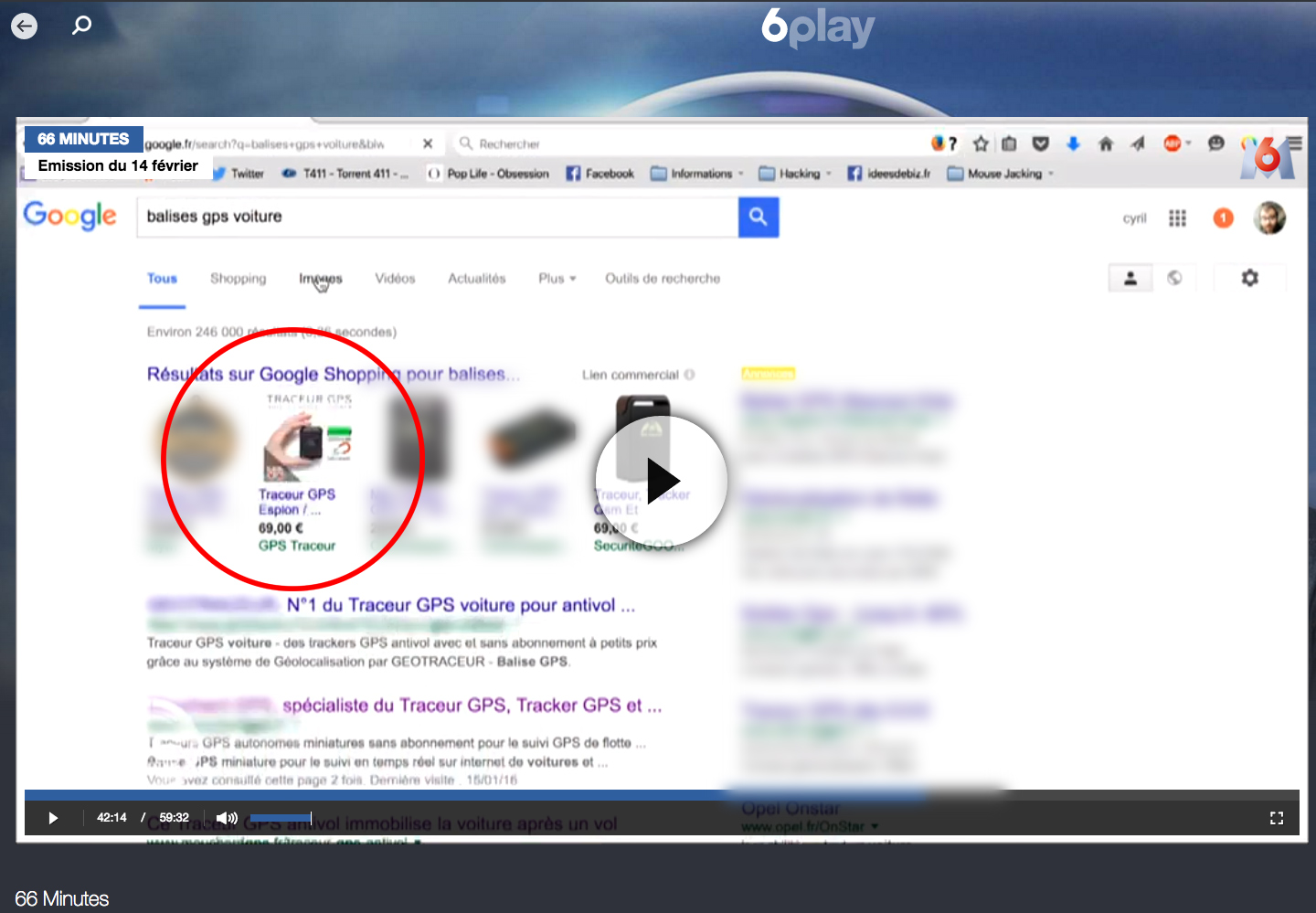Click the small play control in player bar

[x=53, y=818]
